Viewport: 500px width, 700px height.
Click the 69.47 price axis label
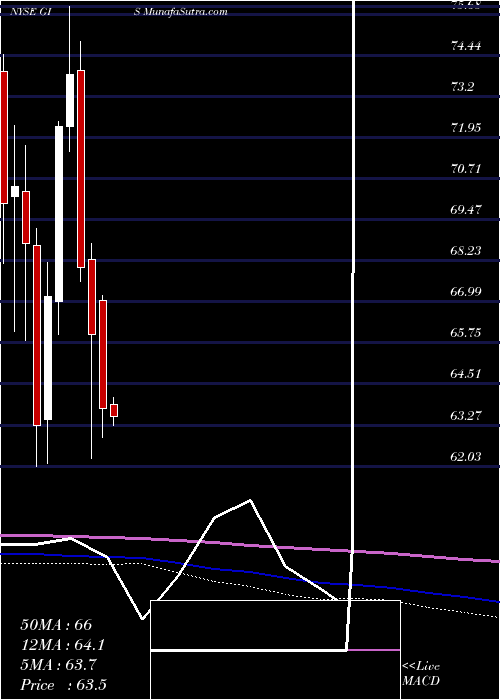(466, 209)
